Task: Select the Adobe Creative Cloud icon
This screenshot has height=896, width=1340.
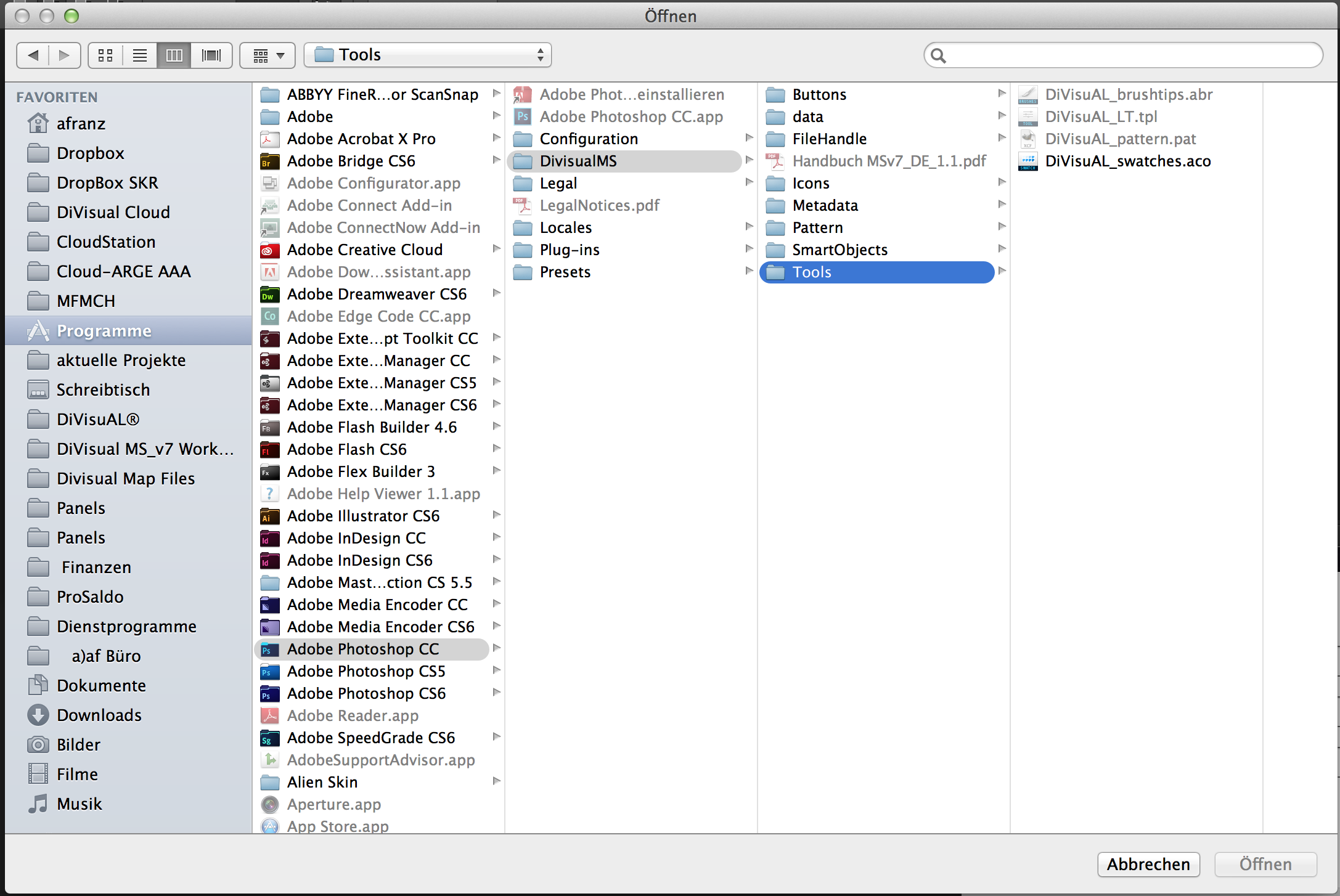Action: pyautogui.click(x=269, y=250)
